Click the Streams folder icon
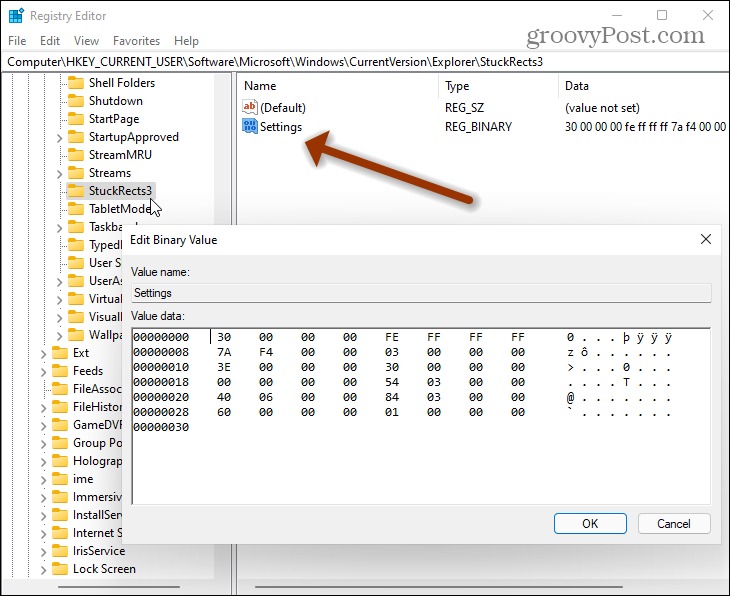 pyautogui.click(x=76, y=173)
